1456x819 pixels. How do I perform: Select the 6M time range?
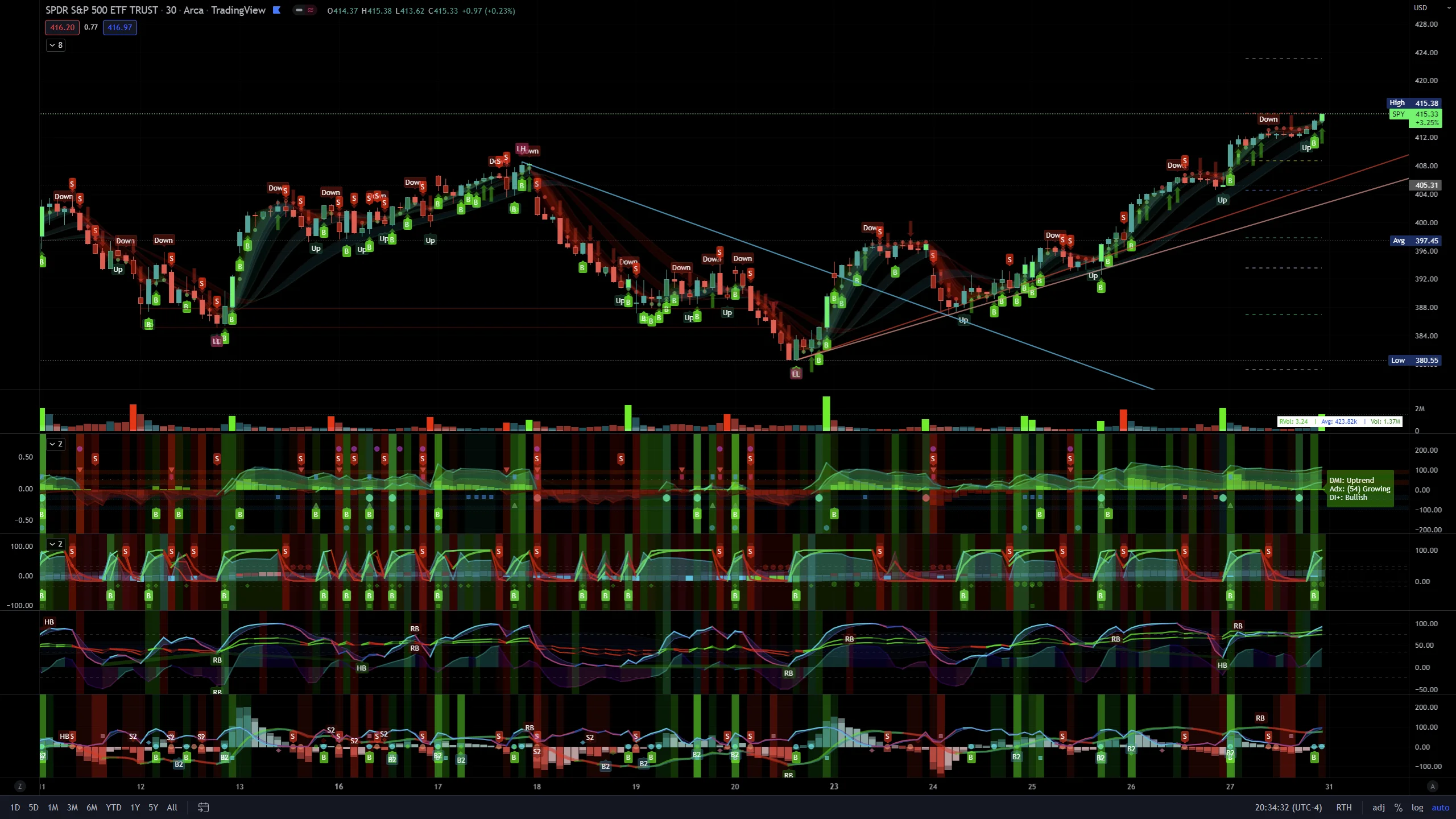click(x=92, y=808)
